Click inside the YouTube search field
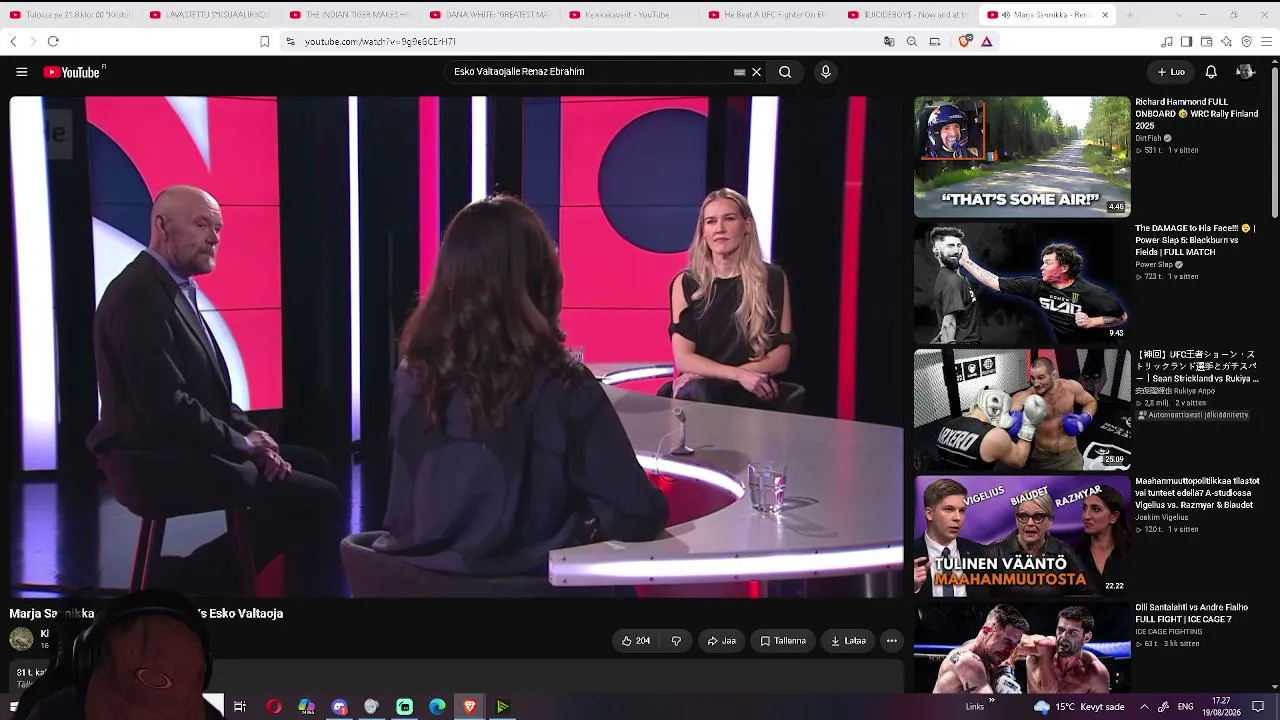Image resolution: width=1280 pixels, height=720 pixels. [590, 72]
